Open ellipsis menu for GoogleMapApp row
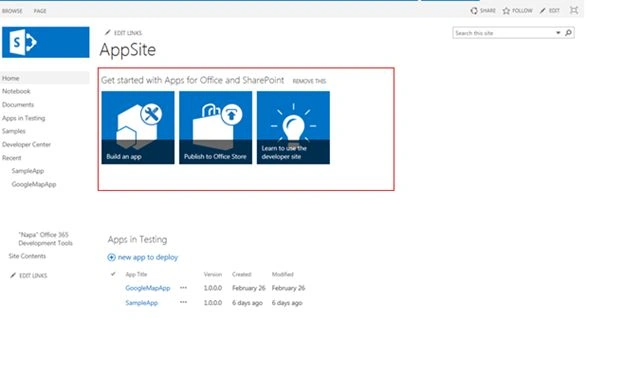 pyautogui.click(x=183, y=287)
